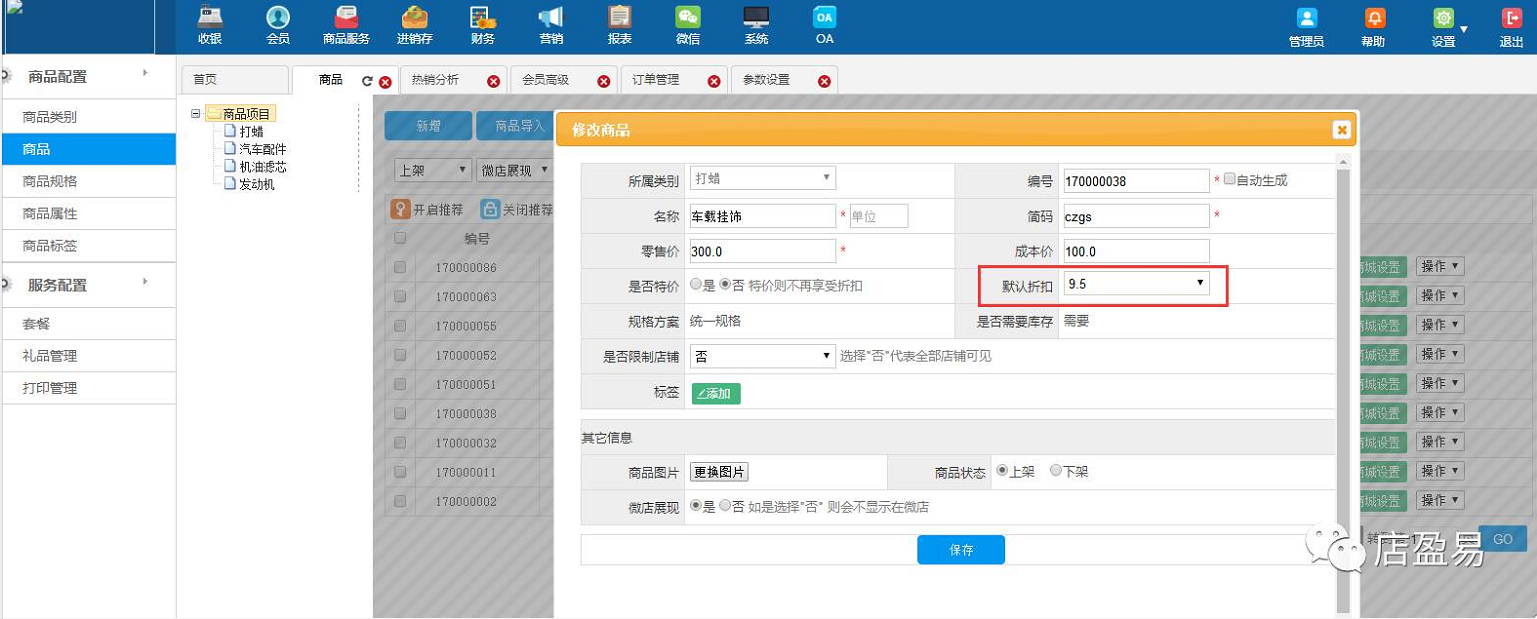Open the 财务 finance icon

pyautogui.click(x=483, y=18)
